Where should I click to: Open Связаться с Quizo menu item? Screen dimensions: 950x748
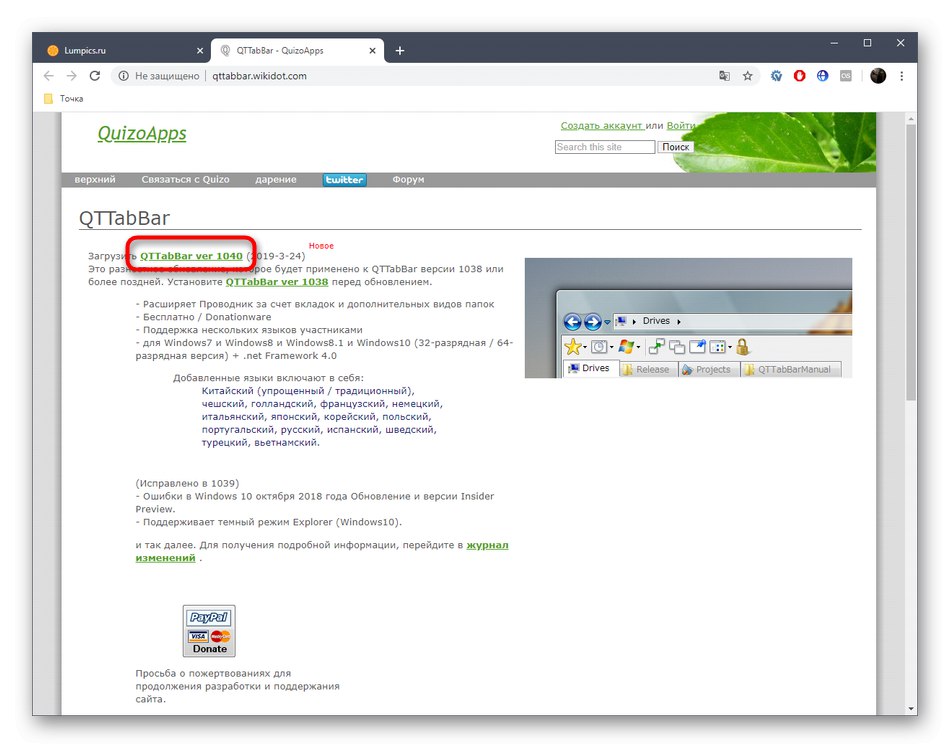(185, 179)
